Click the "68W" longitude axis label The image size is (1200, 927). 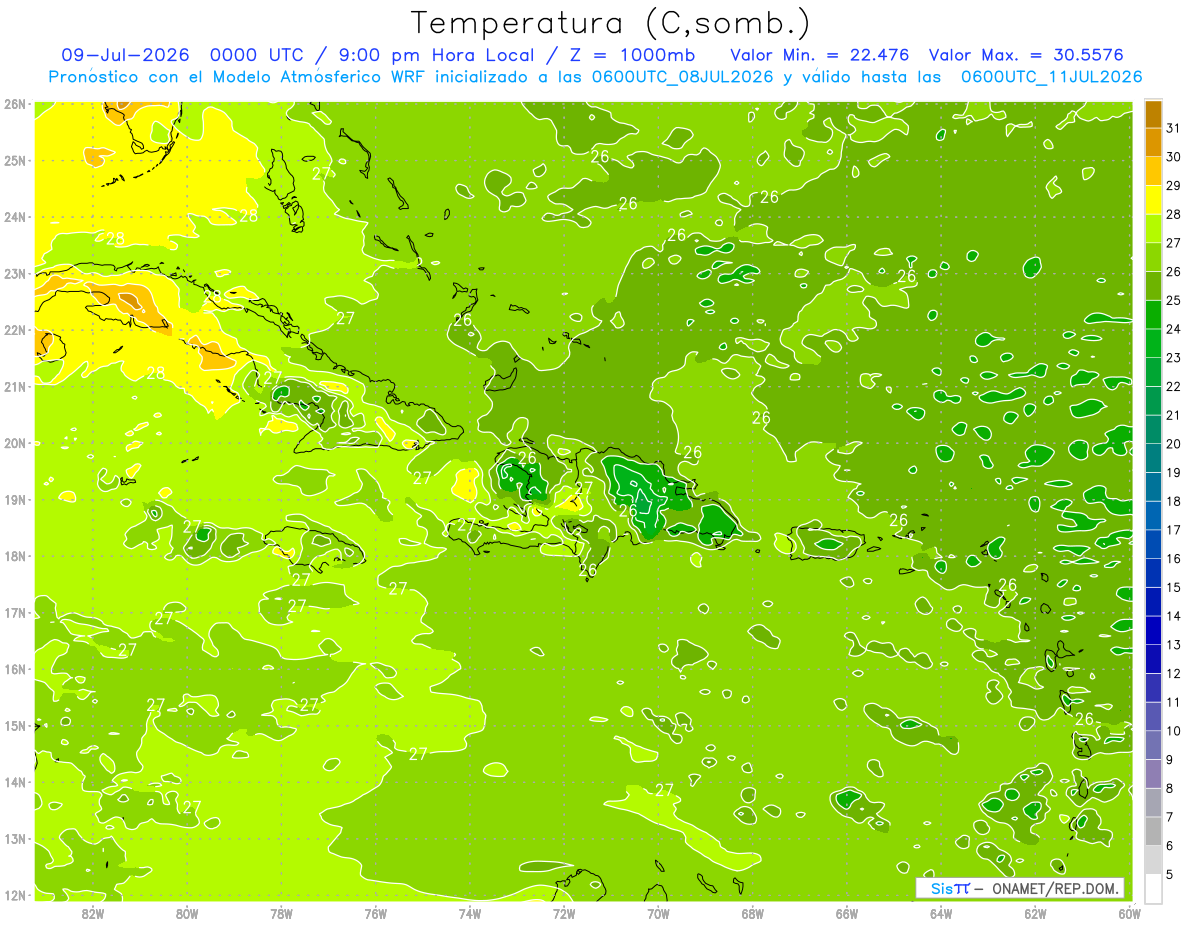point(753,913)
